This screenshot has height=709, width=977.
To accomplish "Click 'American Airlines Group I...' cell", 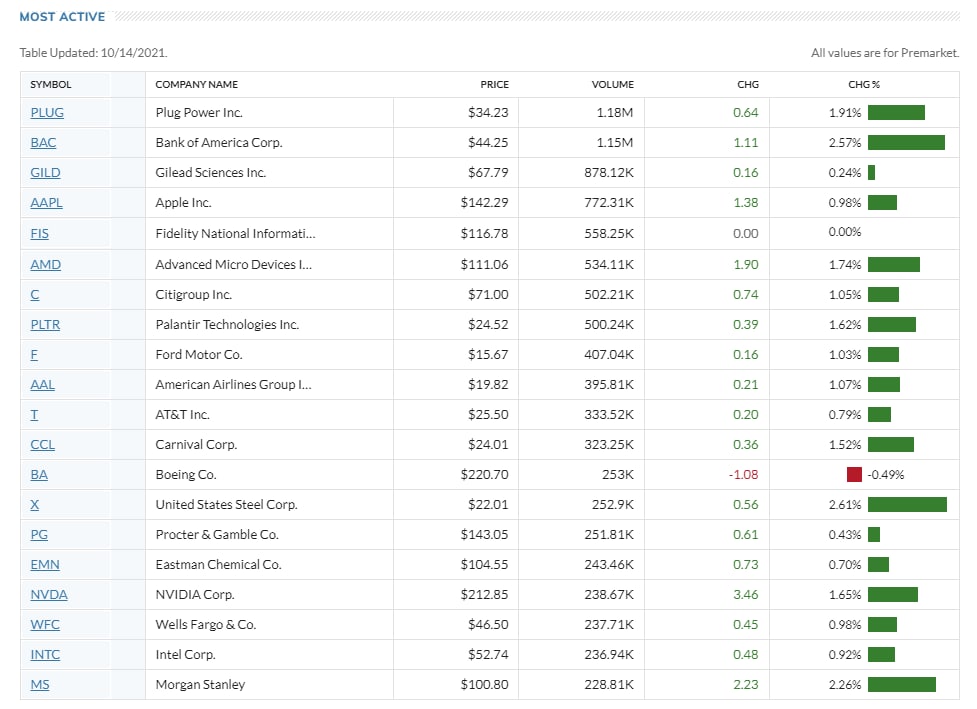I will (234, 384).
